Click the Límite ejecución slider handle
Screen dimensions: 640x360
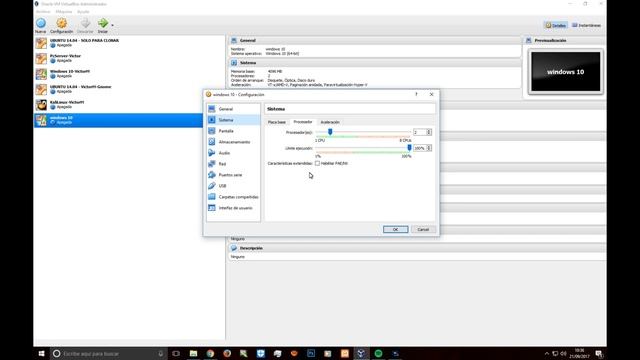[x=409, y=148]
